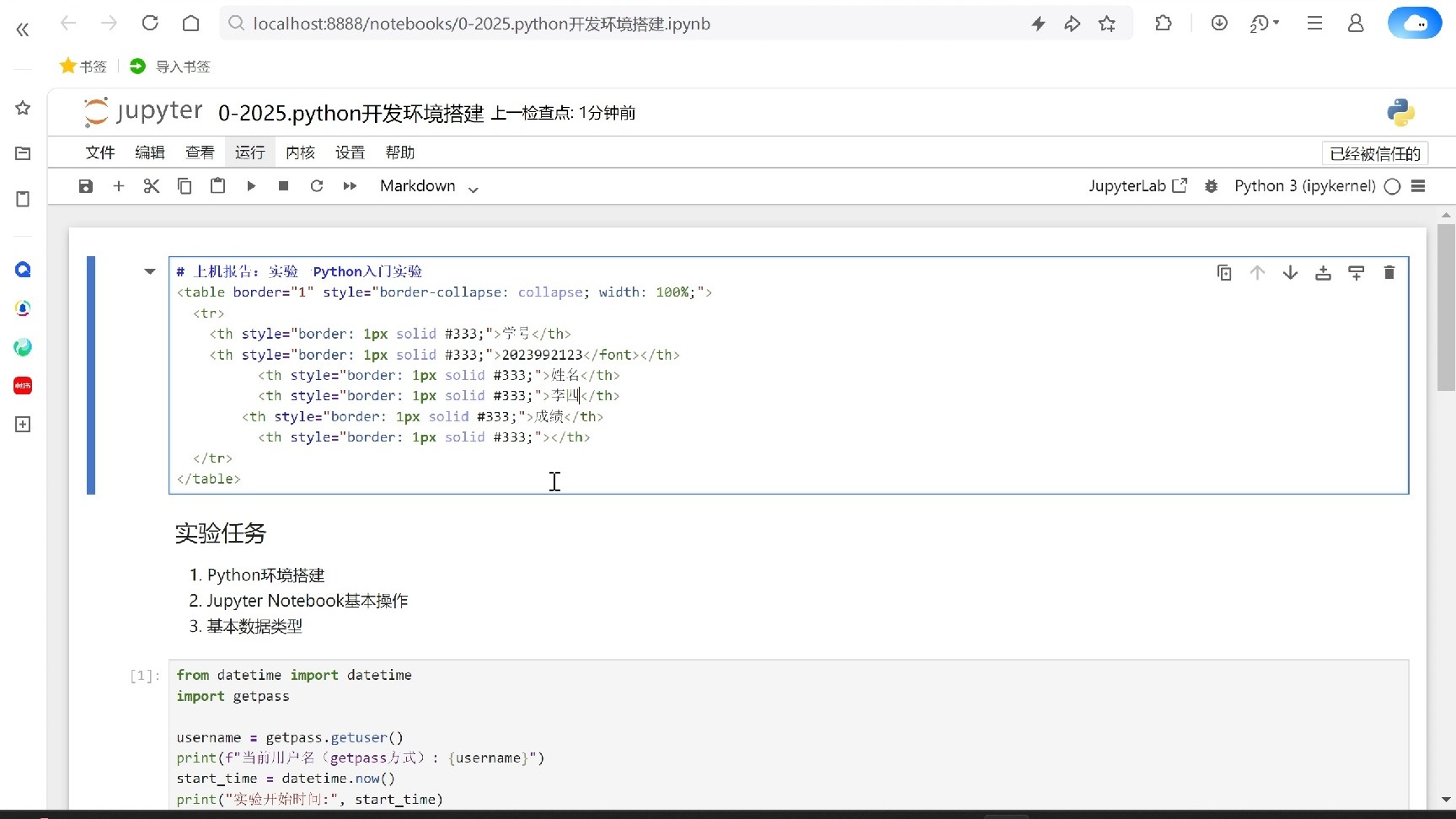Copy the selected cell from the notebook toolbar

185,186
